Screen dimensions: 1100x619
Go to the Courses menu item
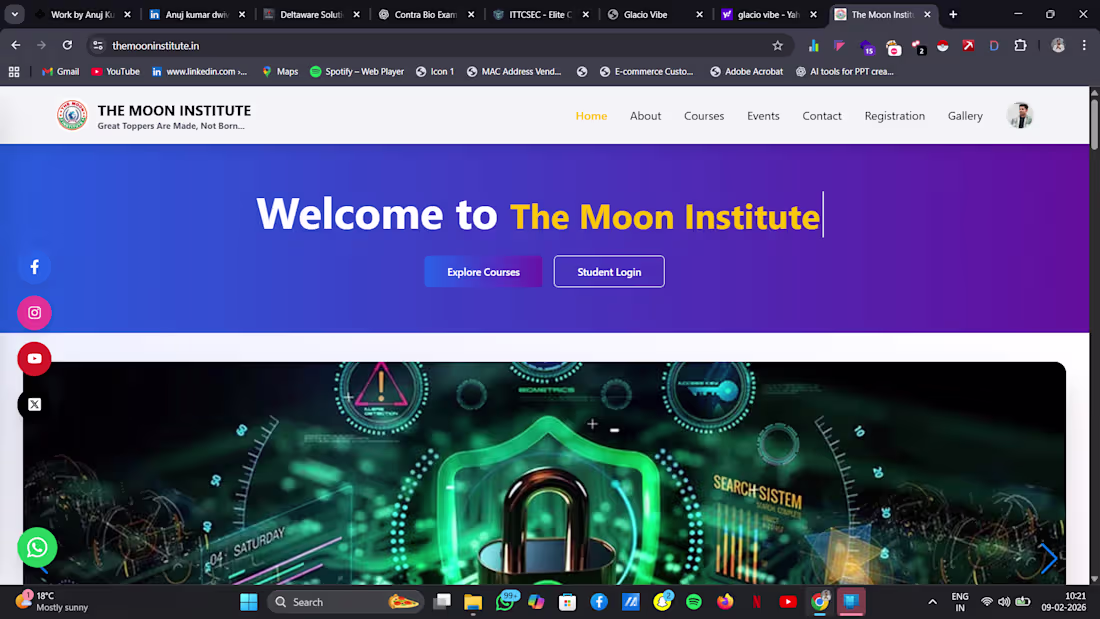(704, 116)
